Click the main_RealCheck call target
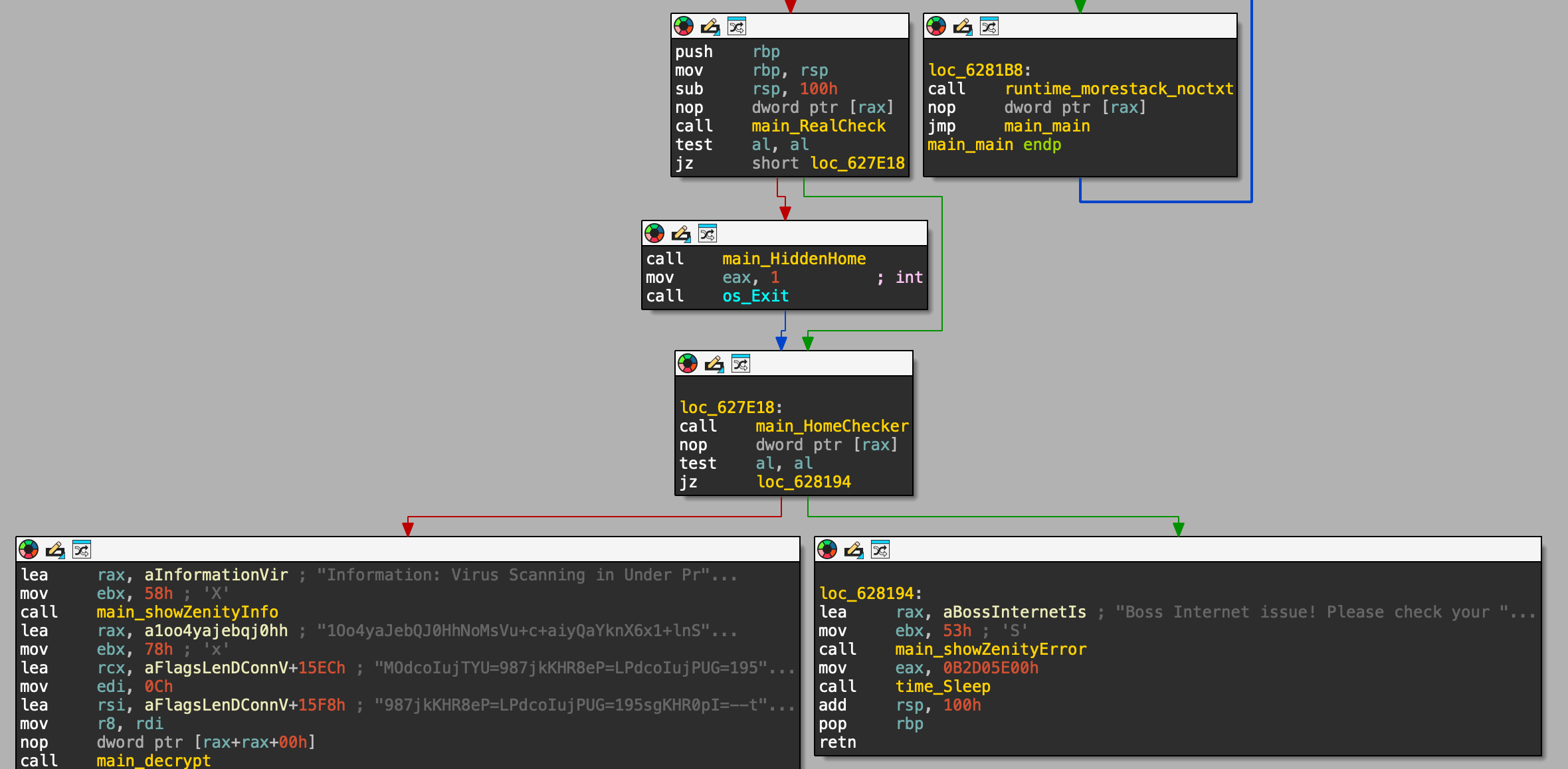Image resolution: width=1568 pixels, height=769 pixels. [x=818, y=126]
